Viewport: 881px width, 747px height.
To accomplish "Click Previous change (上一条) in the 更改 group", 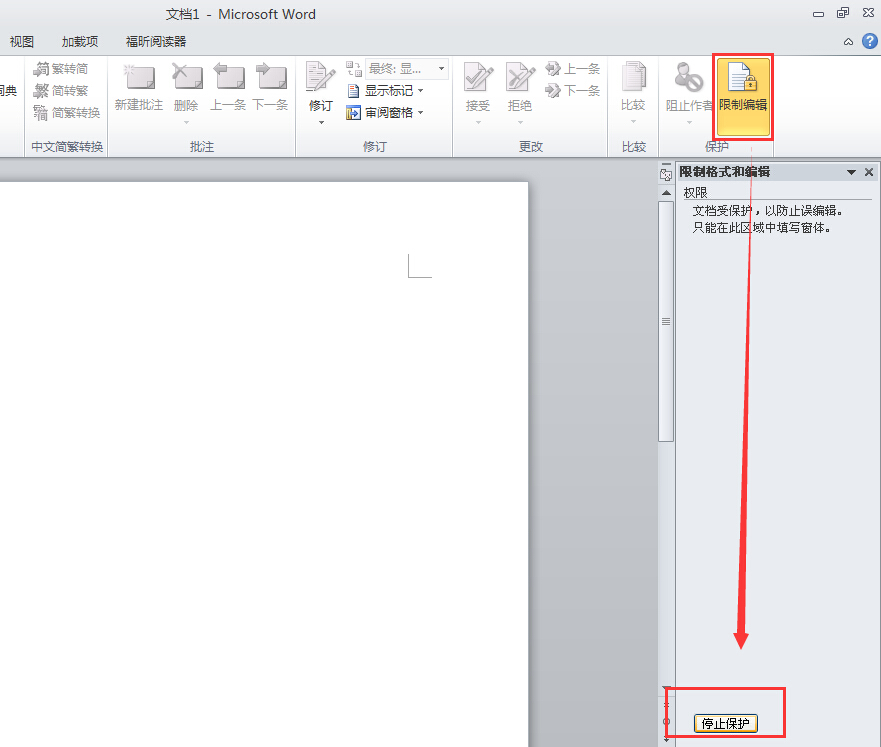I will tap(573, 69).
